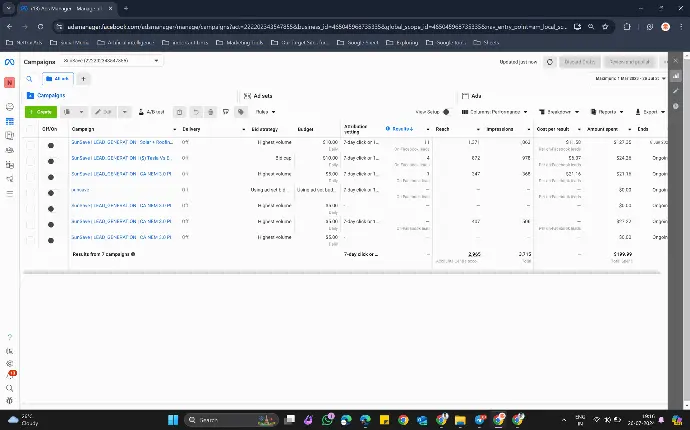Click the Meta logo in the sidebar
The height and width of the screenshot is (430, 690).
(x=9, y=62)
